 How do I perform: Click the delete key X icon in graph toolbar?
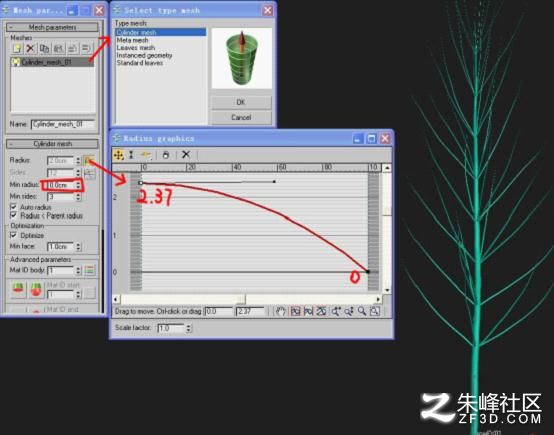[186, 154]
